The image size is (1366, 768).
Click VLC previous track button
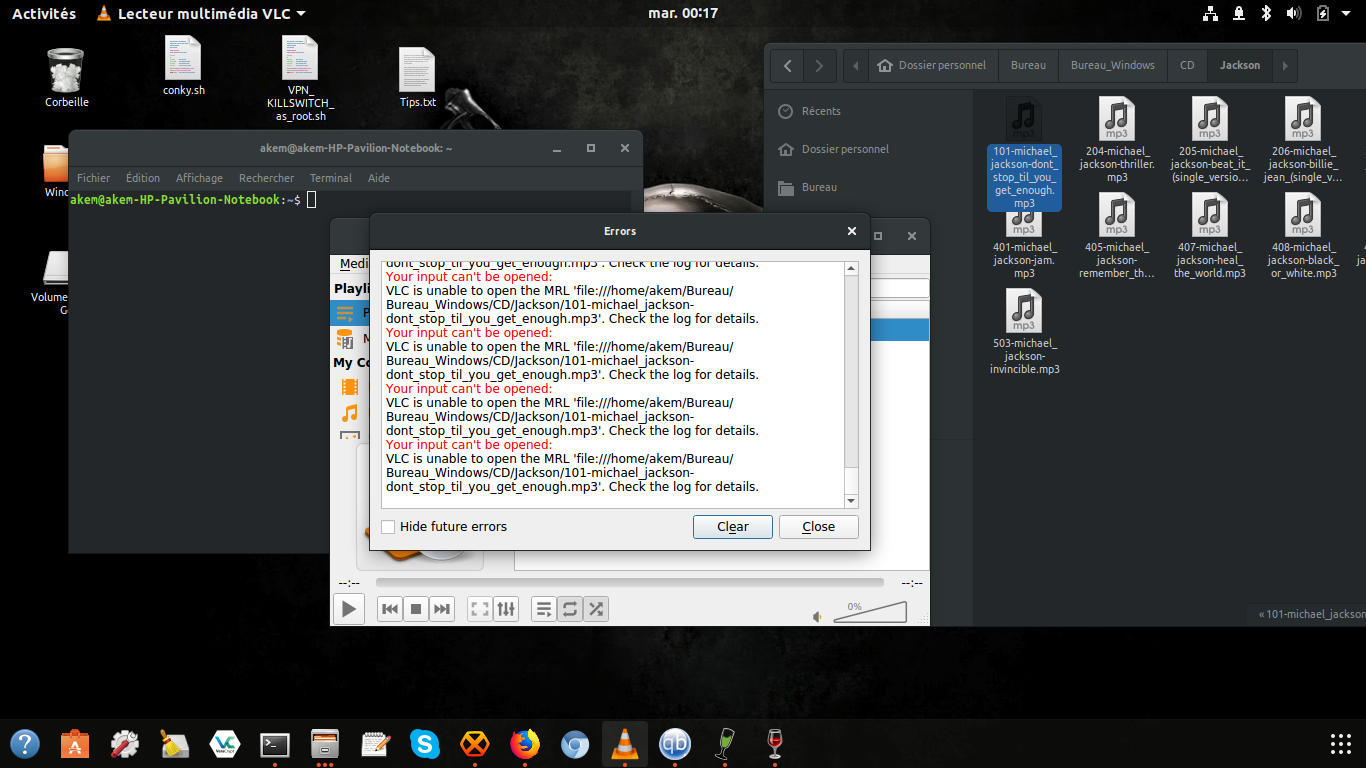point(390,608)
